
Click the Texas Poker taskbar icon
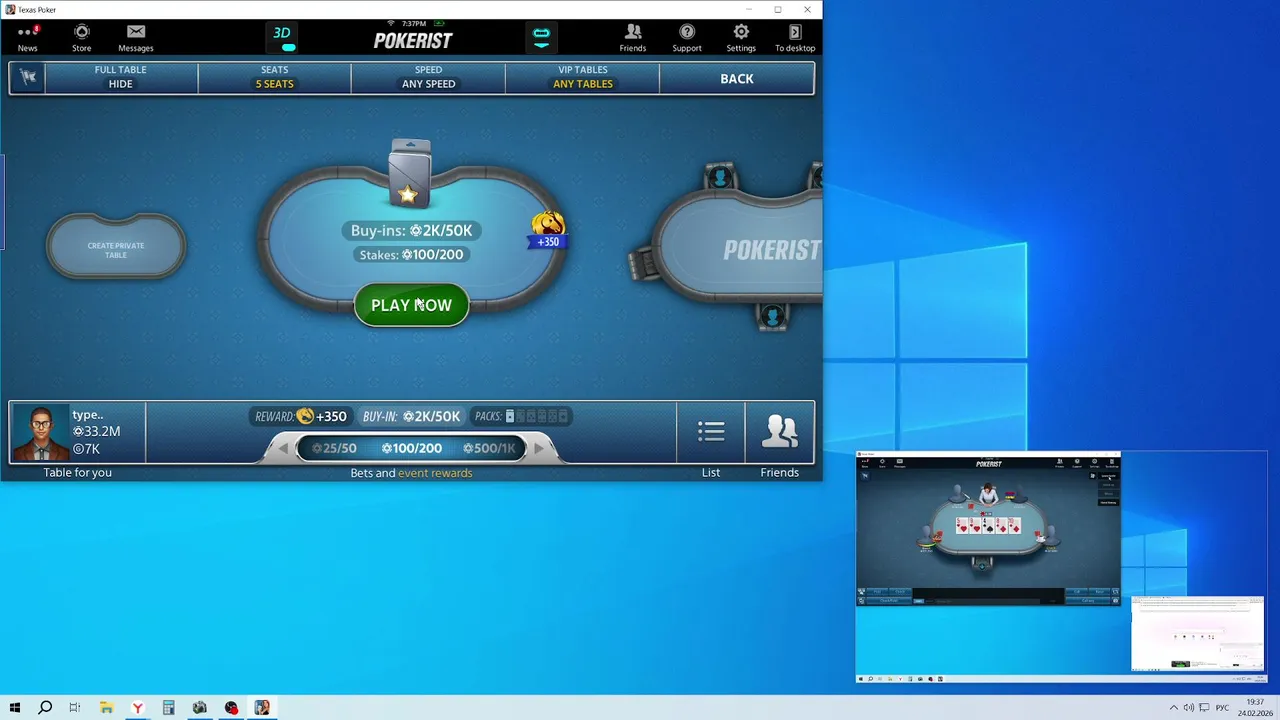[262, 708]
